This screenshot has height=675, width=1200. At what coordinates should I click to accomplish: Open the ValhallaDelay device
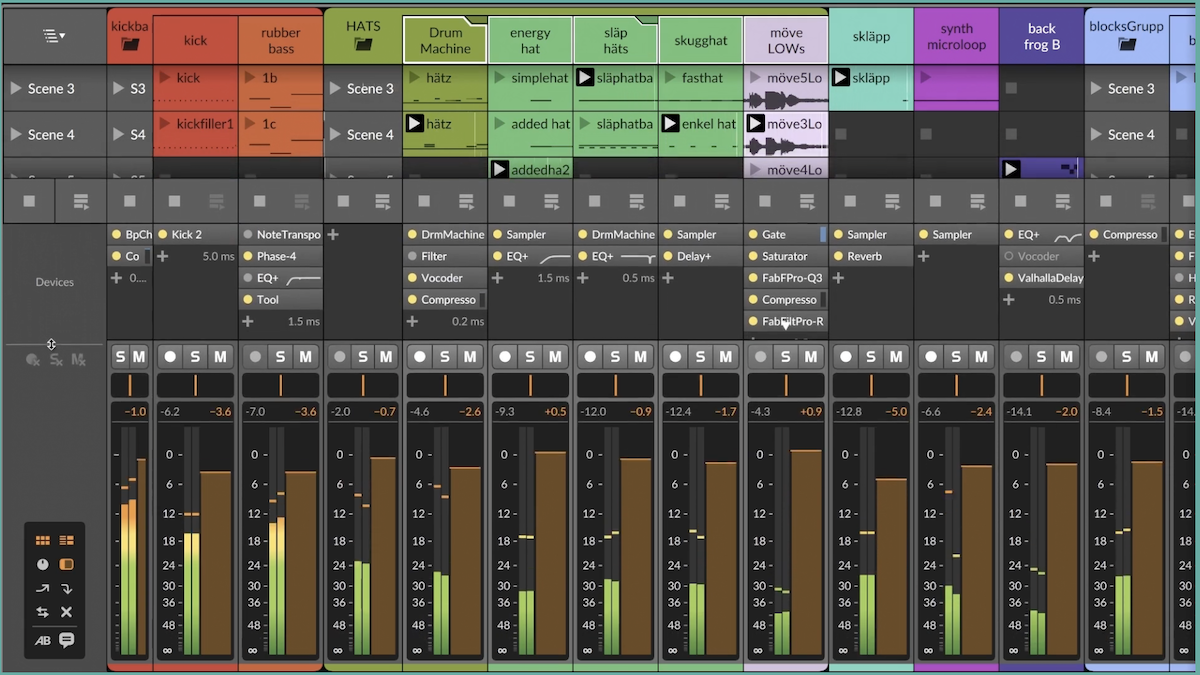(x=1042, y=278)
